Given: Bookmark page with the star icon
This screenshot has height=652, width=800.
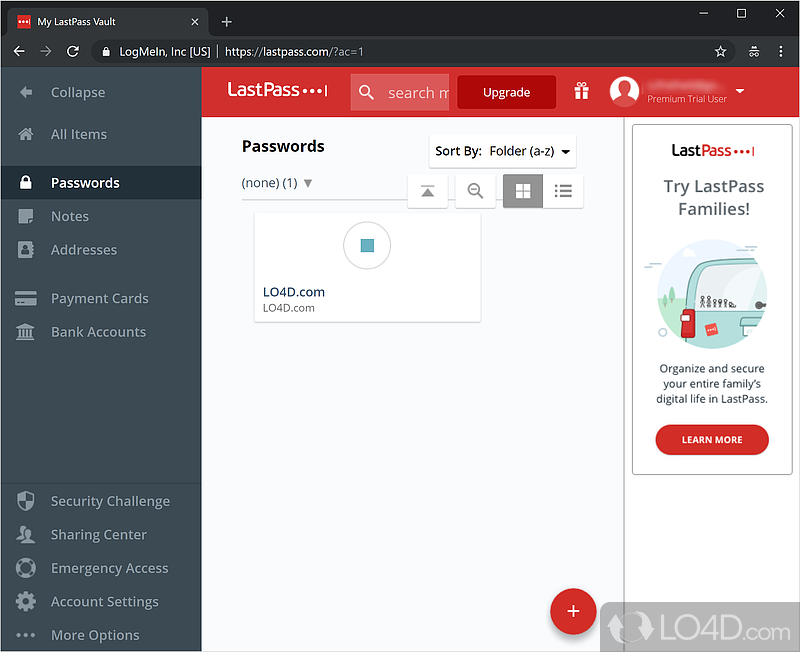Looking at the screenshot, I should pyautogui.click(x=720, y=51).
